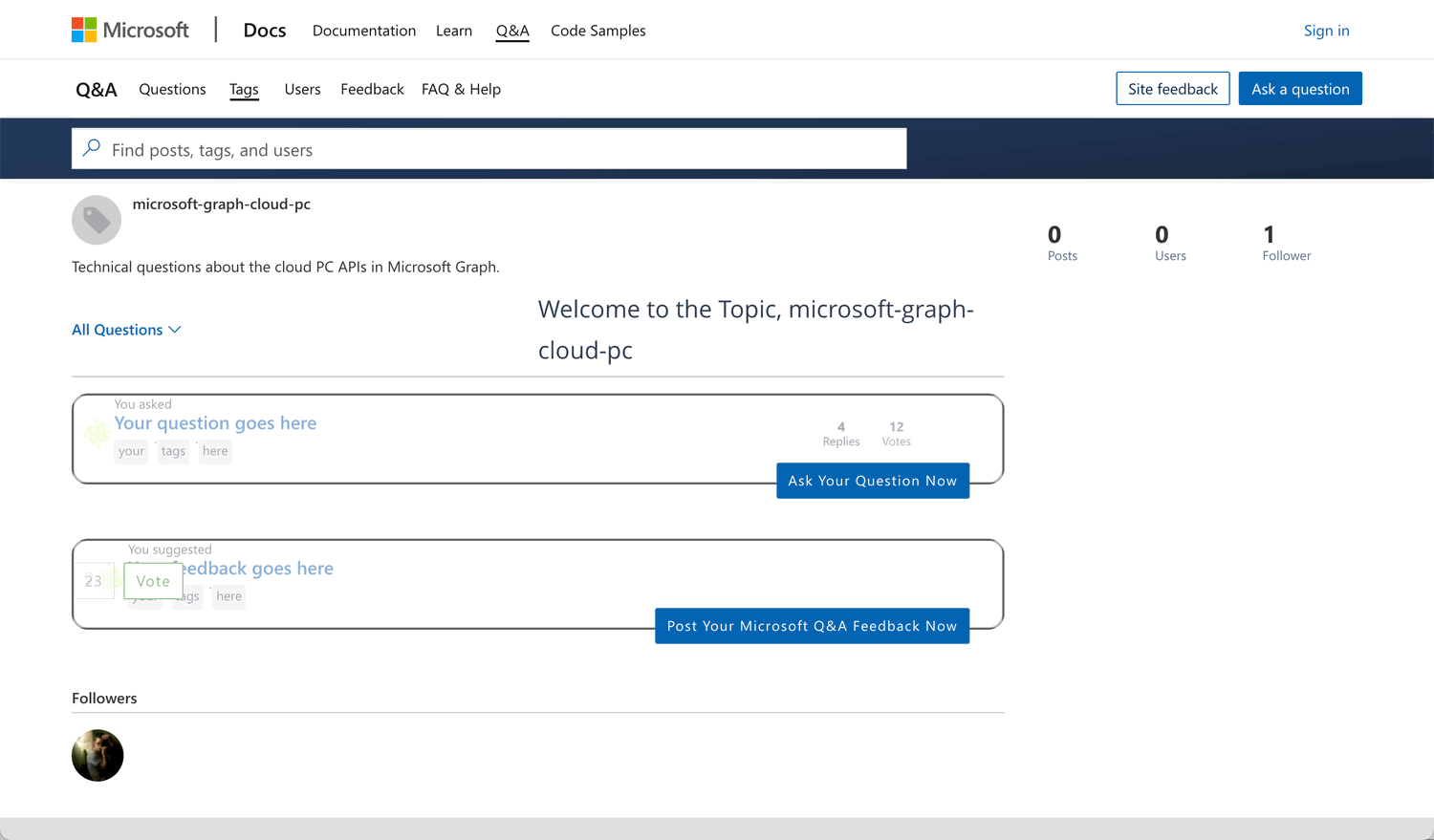Click the posts and tags search field
This screenshot has width=1434, height=840.
click(x=489, y=148)
